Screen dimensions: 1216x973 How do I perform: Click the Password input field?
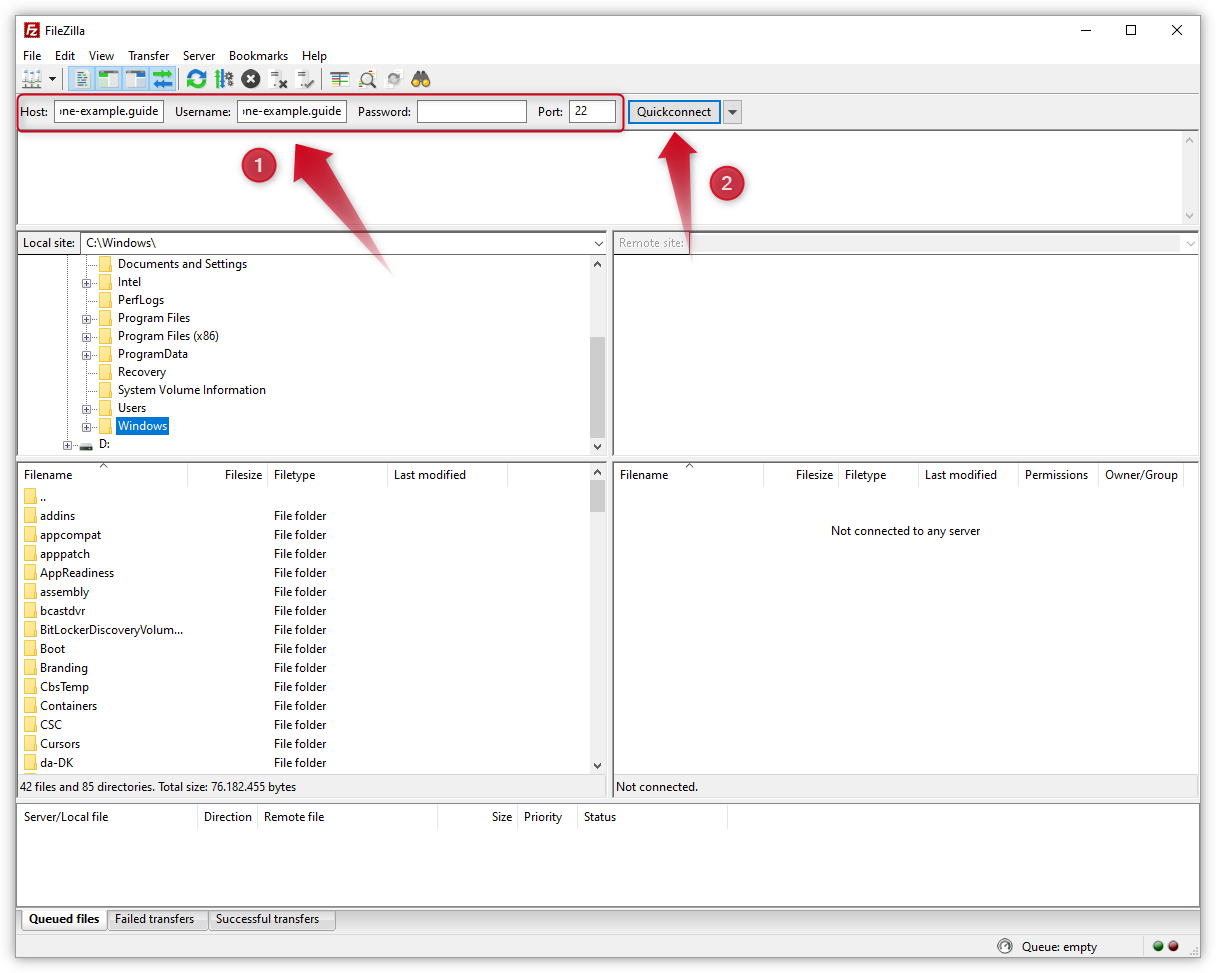pyautogui.click(x=471, y=111)
